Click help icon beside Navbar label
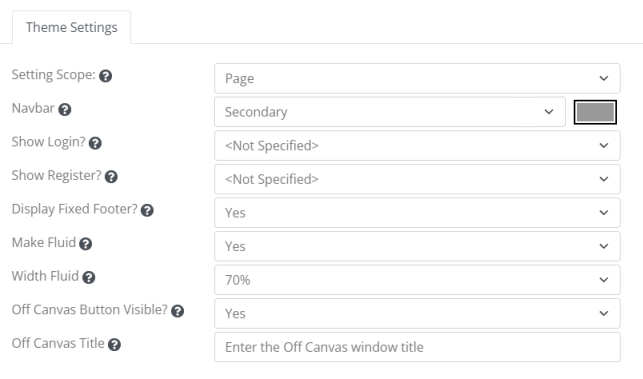Viewport: 643px width, 379px height. point(64,110)
